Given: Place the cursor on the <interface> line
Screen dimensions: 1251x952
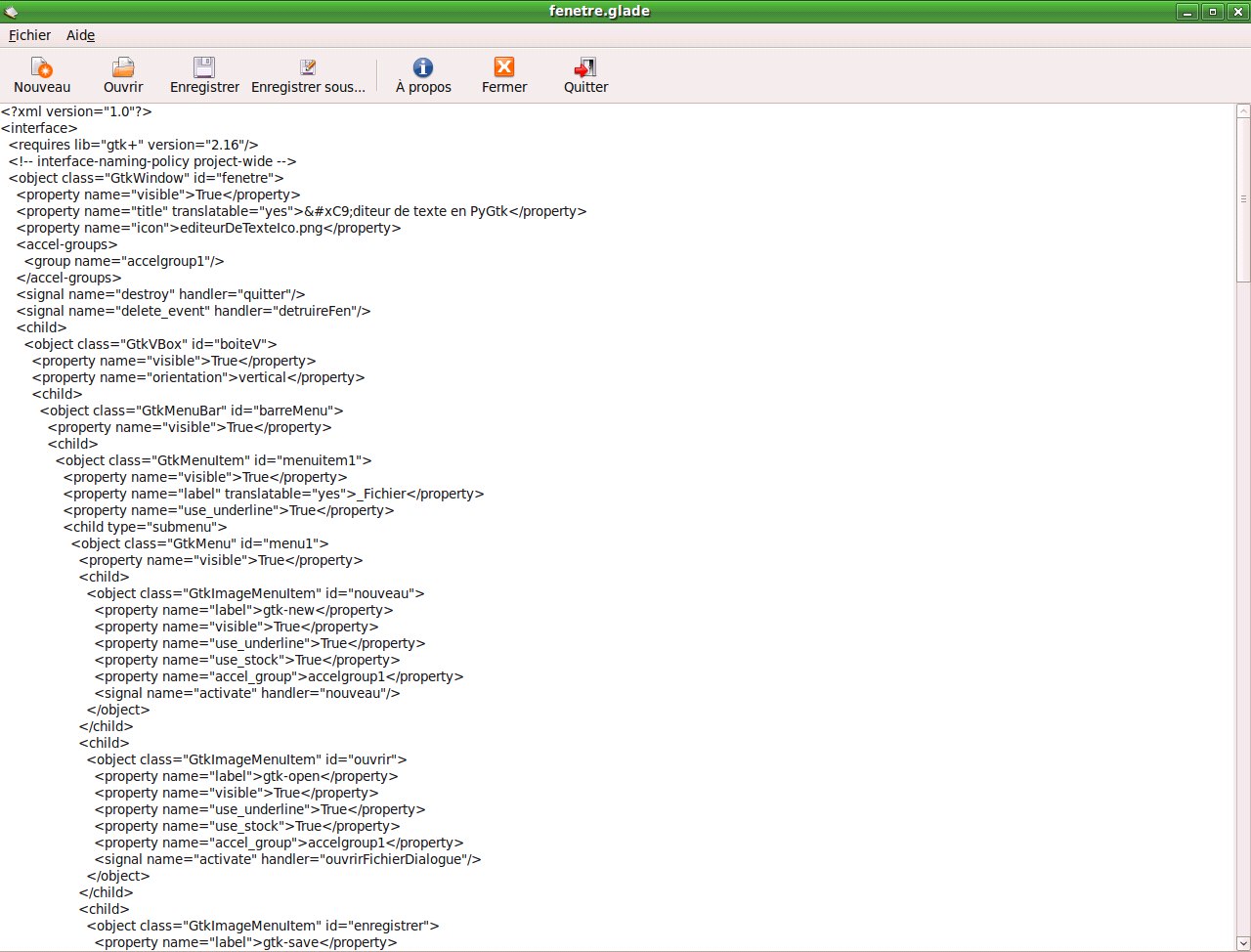Looking at the screenshot, I should (x=39, y=128).
